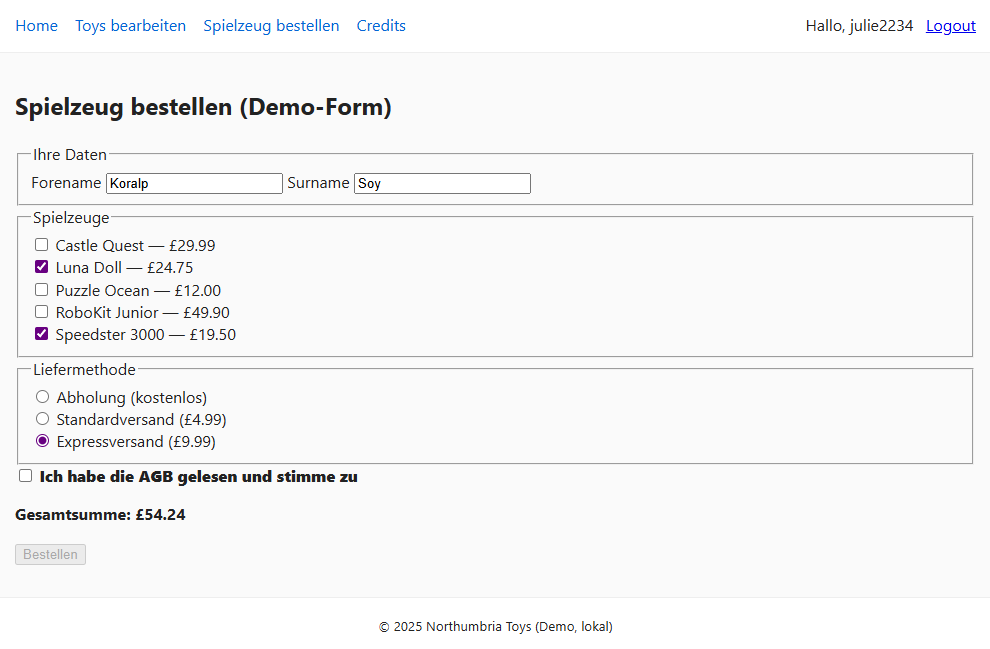Viewport: 990px width, 649px height.
Task: Enable the RoboKit Junior checkbox
Action: tap(42, 312)
